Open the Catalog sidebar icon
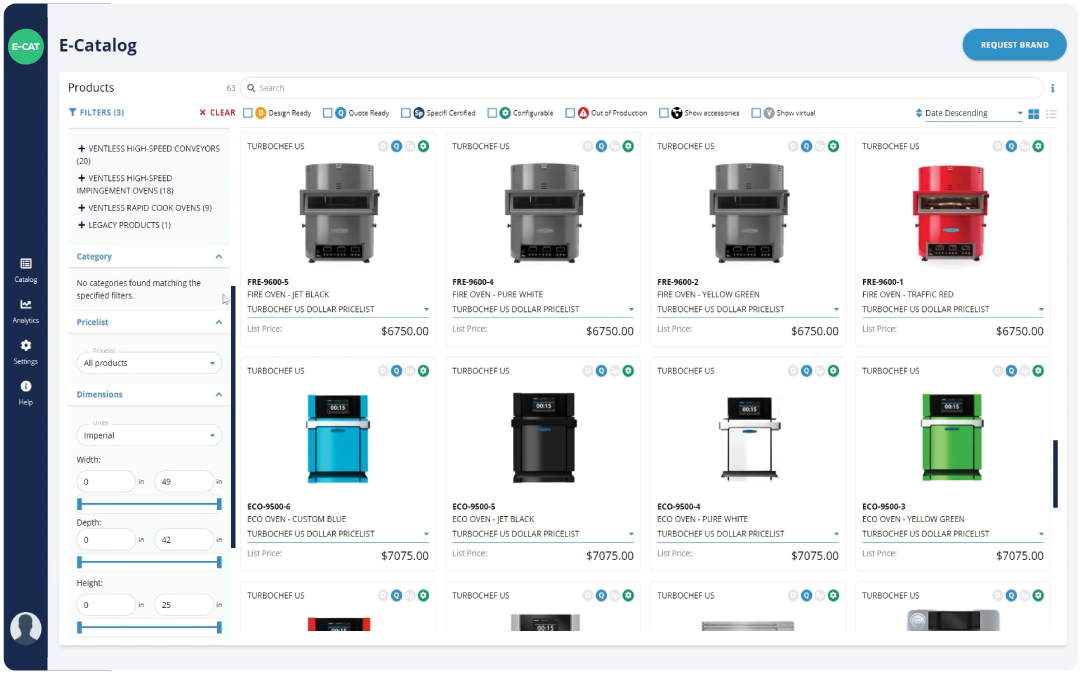Image resolution: width=1080 pixels, height=673 pixels. click(x=25, y=264)
